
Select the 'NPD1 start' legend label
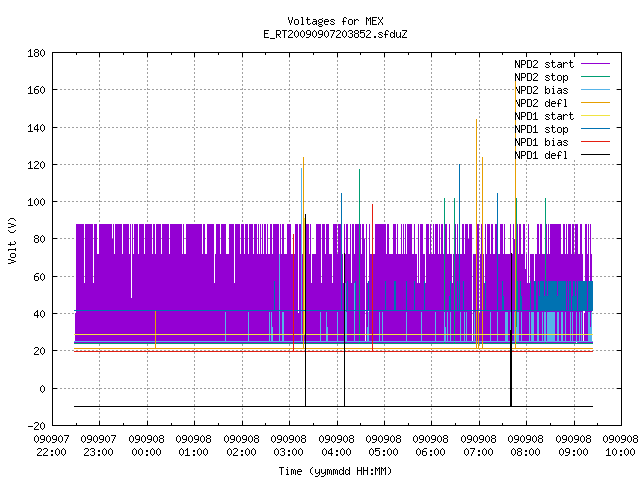pyautogui.click(x=544, y=116)
